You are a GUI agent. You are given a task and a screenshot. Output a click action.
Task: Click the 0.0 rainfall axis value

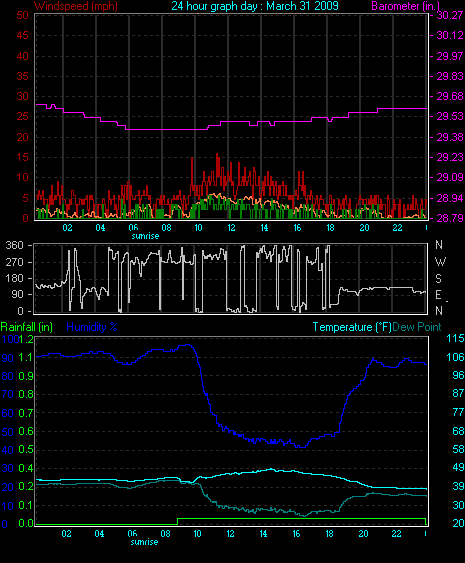[25, 523]
